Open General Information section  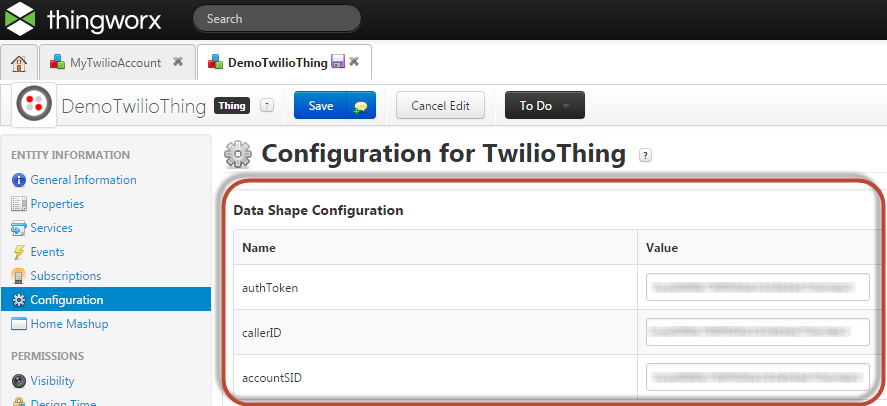[83, 180]
